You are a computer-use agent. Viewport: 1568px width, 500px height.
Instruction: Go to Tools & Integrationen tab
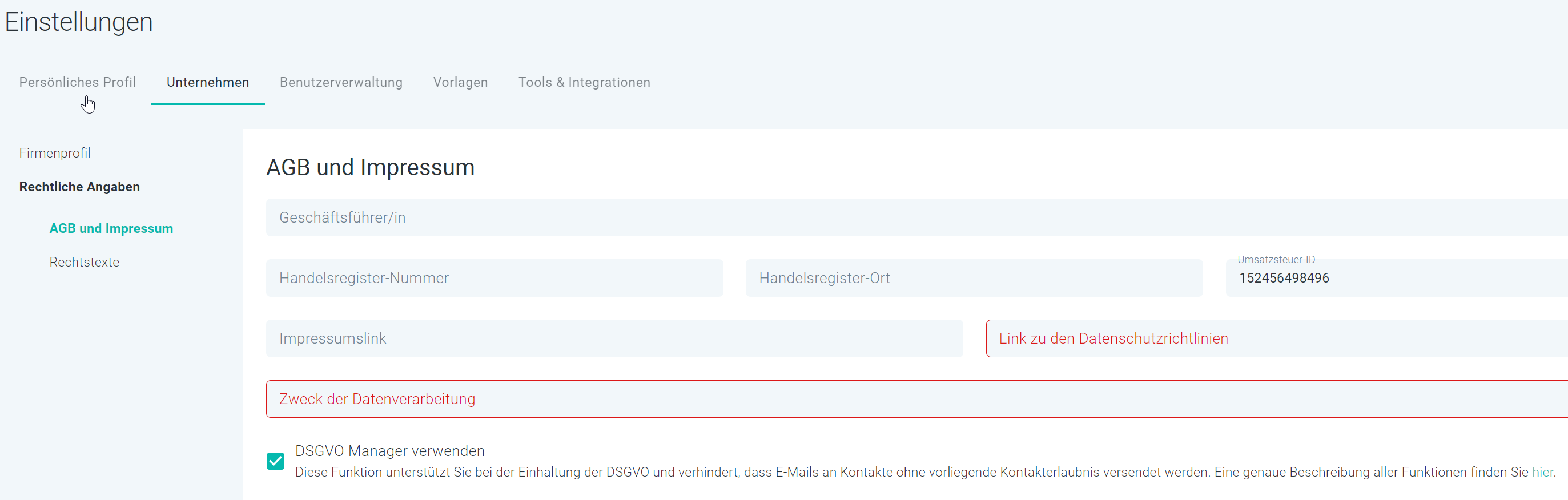(x=584, y=82)
